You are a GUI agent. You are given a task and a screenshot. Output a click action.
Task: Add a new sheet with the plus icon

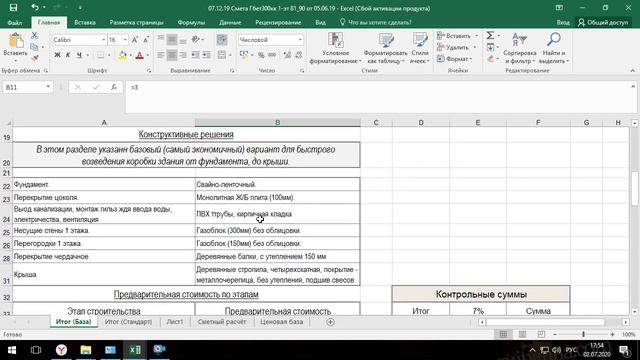(x=330, y=322)
